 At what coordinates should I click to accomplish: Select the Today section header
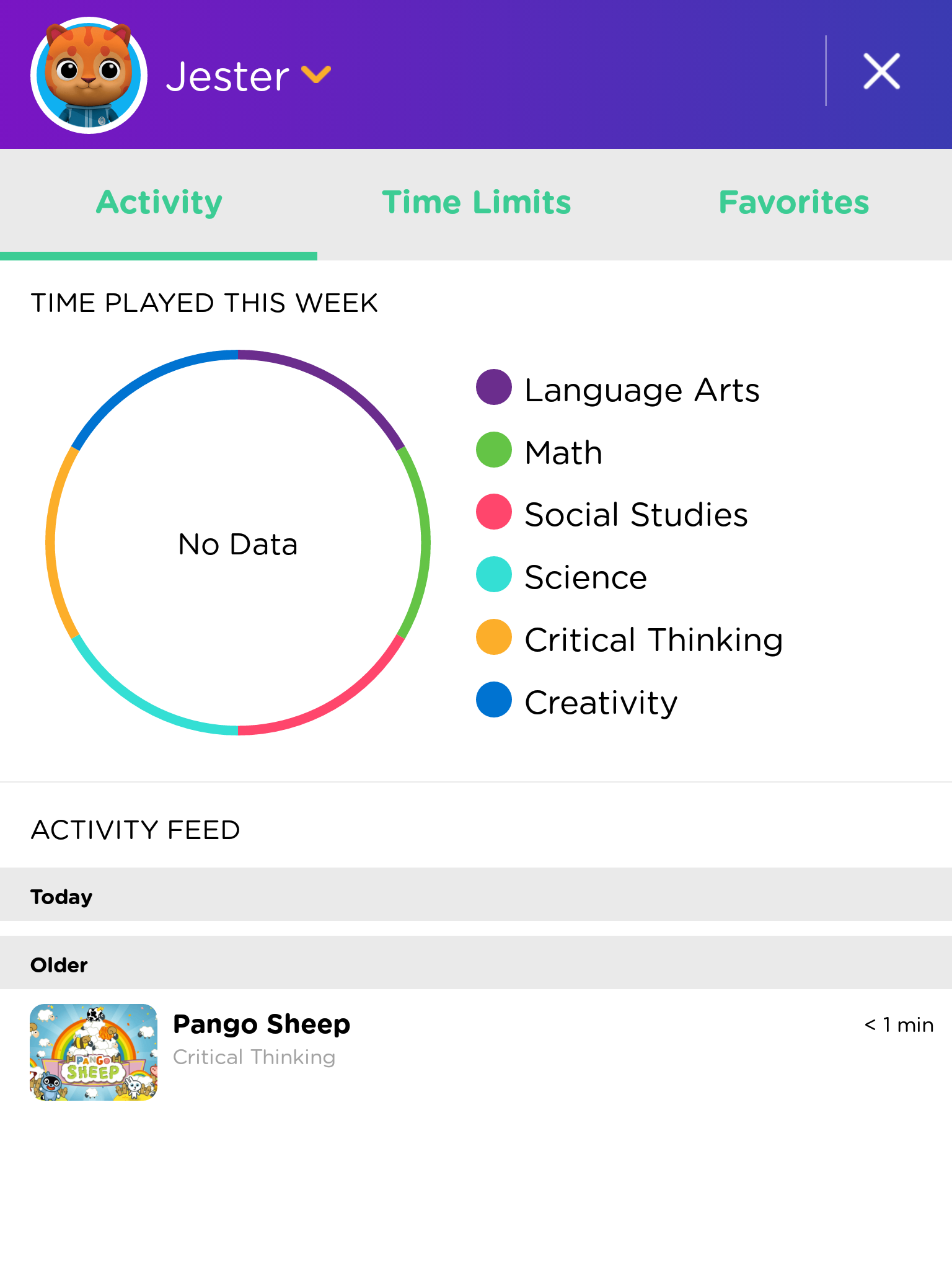coord(476,895)
